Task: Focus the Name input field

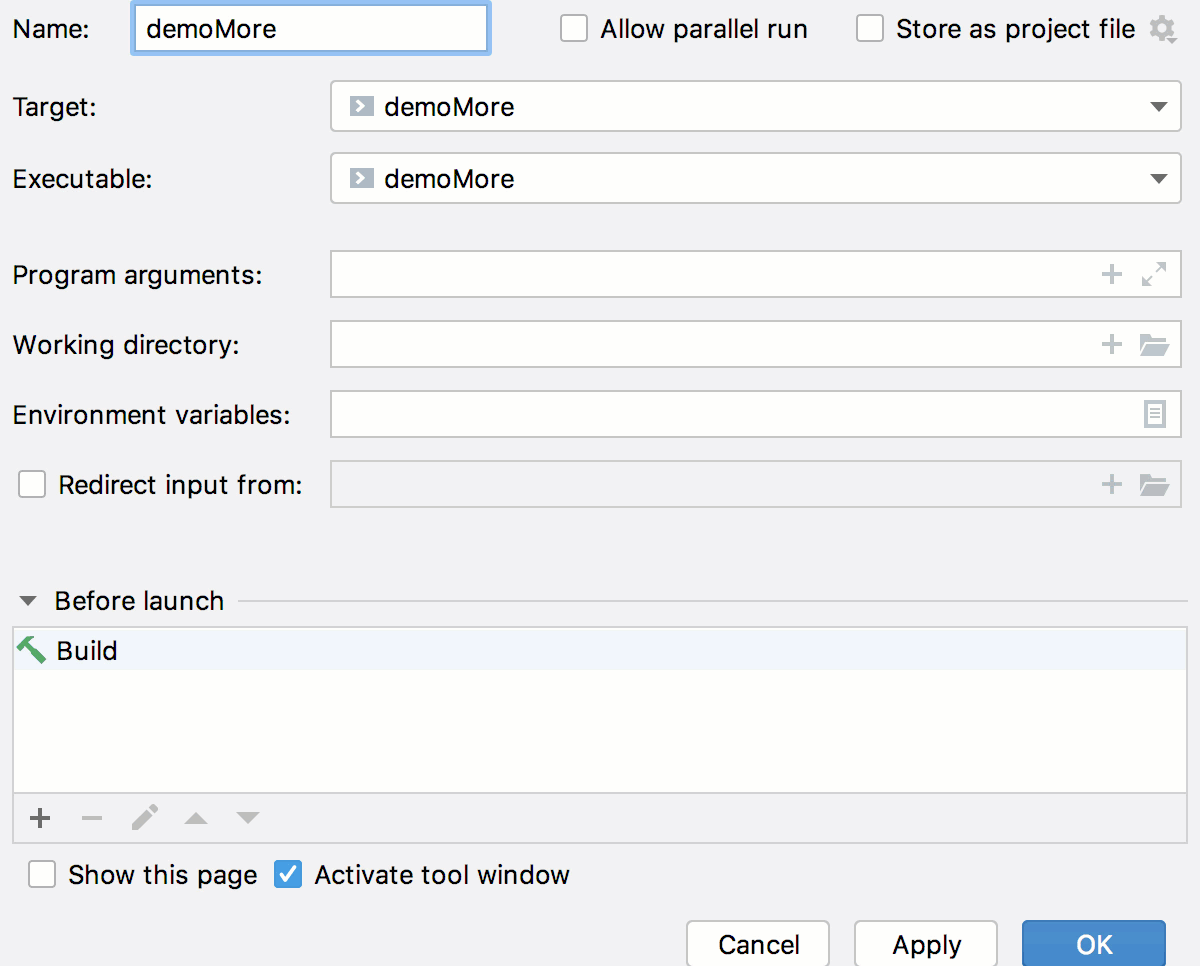Action: [x=310, y=29]
